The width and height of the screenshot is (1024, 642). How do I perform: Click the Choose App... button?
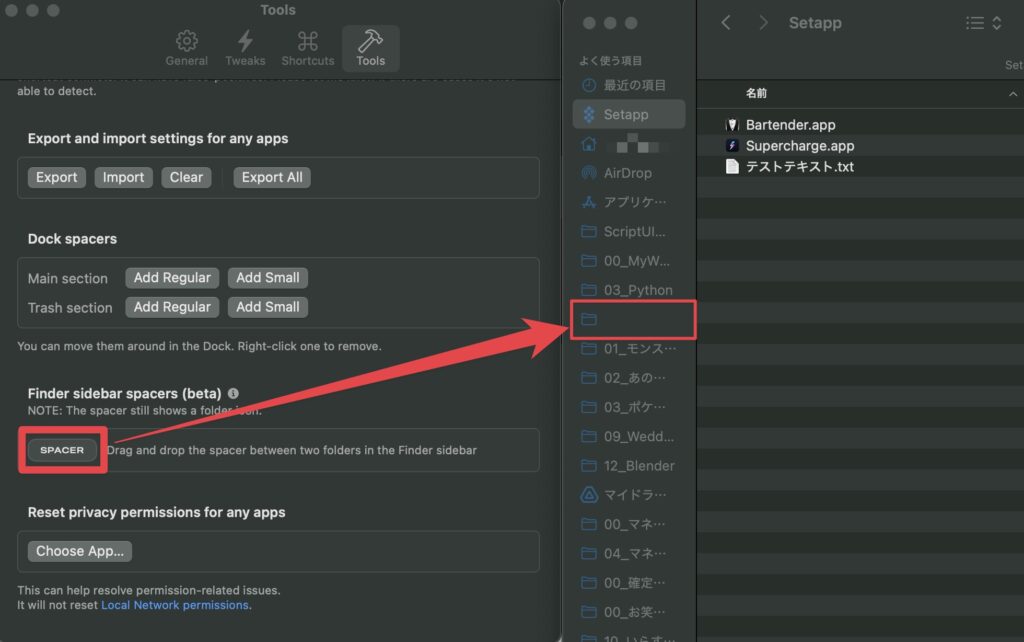[x=80, y=551]
